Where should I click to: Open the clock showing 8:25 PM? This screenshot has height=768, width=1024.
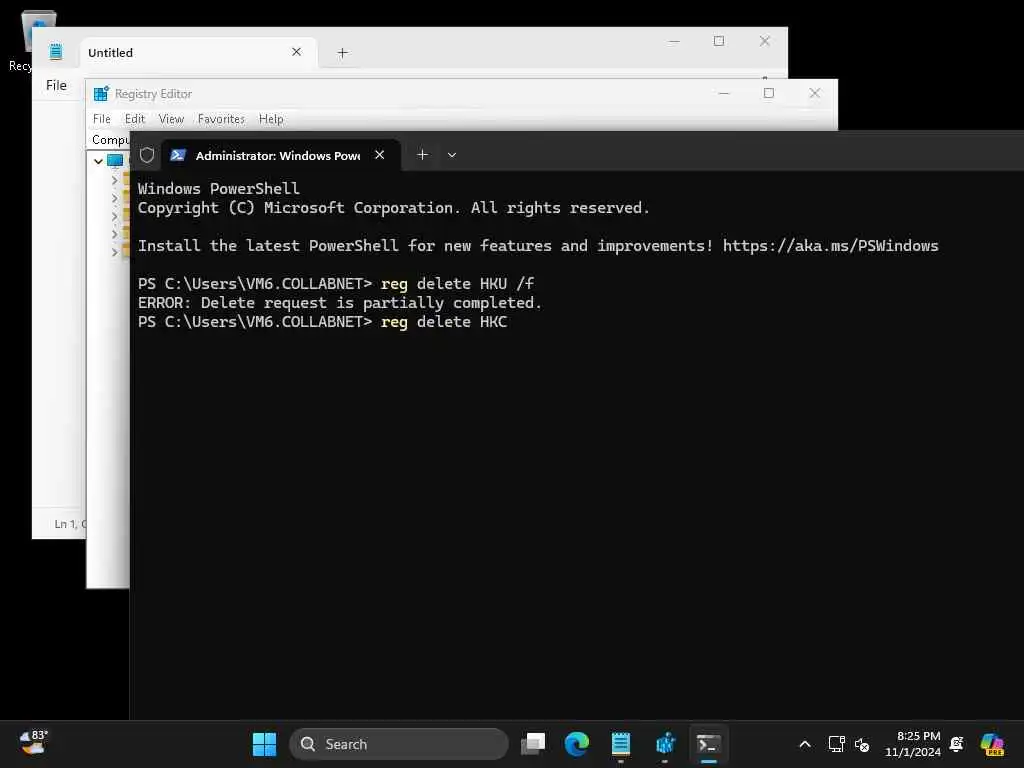click(912, 744)
